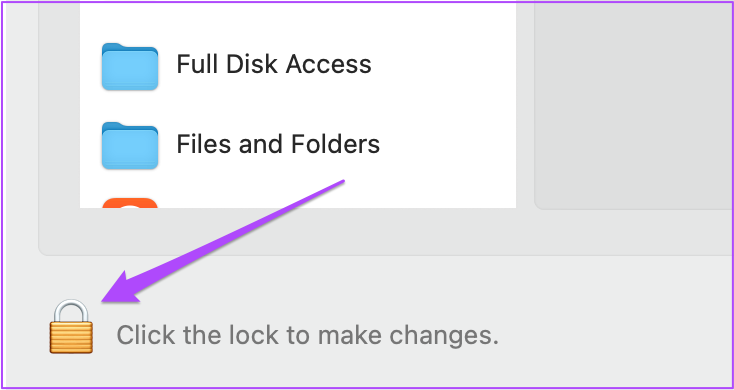Viewport: 734px width, 390px height.
Task: Choose the "Full Disk Access" text label
Action: coord(274,64)
